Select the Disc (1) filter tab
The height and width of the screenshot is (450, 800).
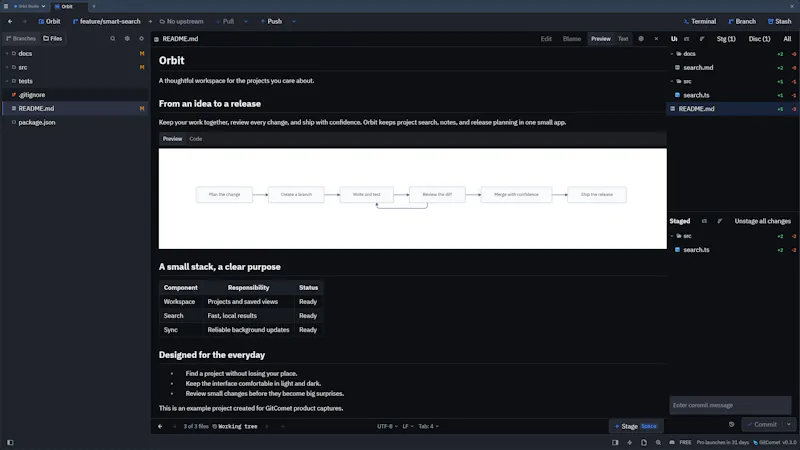click(x=759, y=39)
